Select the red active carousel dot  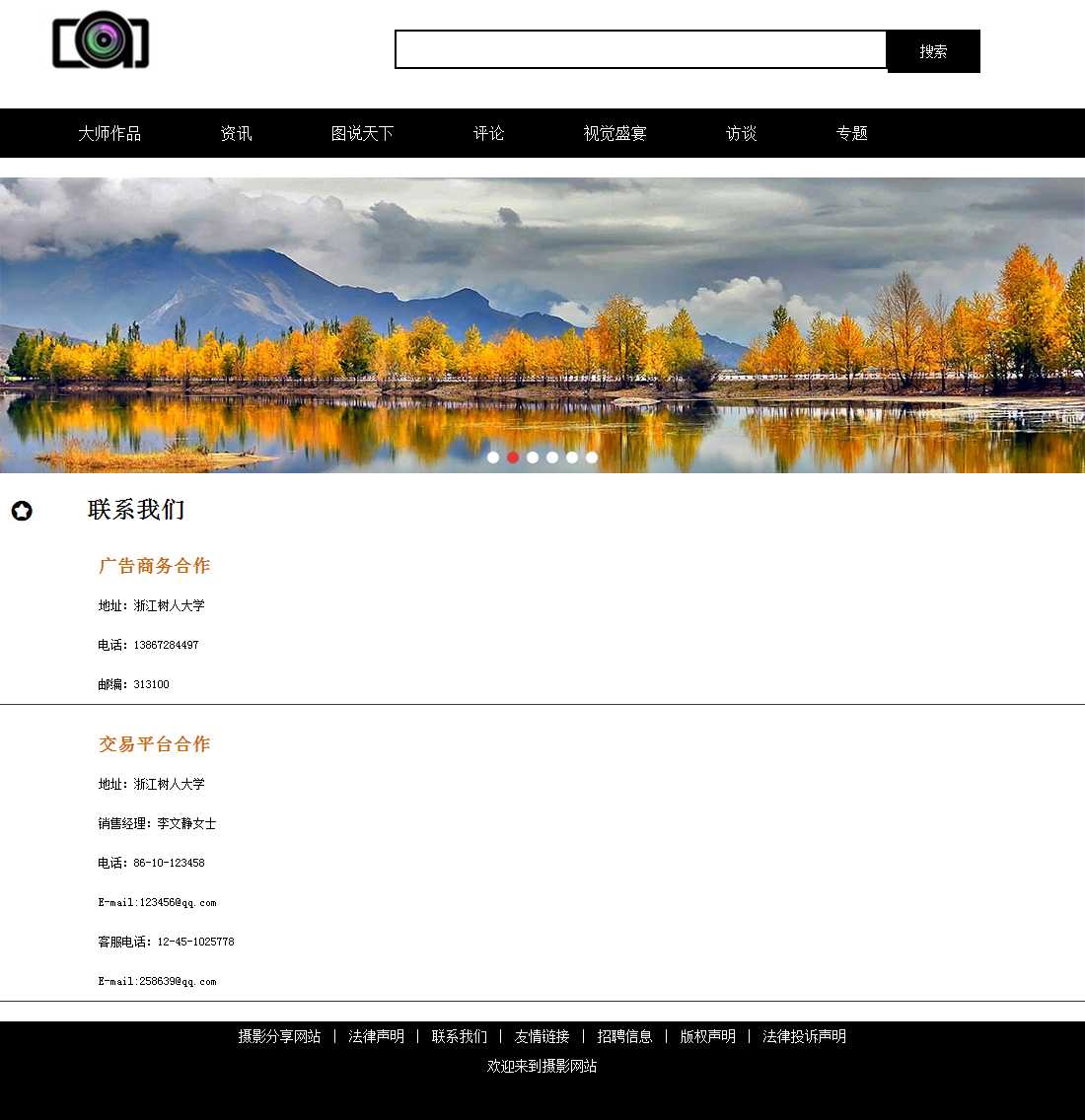[x=513, y=457]
